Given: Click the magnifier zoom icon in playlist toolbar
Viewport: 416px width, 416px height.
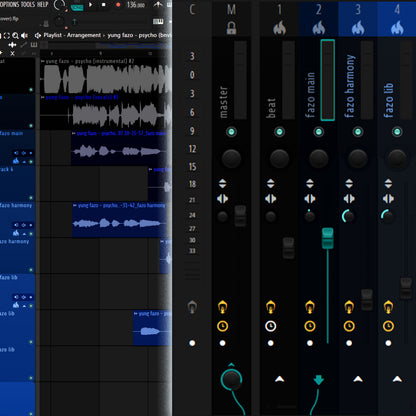Looking at the screenshot, I should 15,35.
